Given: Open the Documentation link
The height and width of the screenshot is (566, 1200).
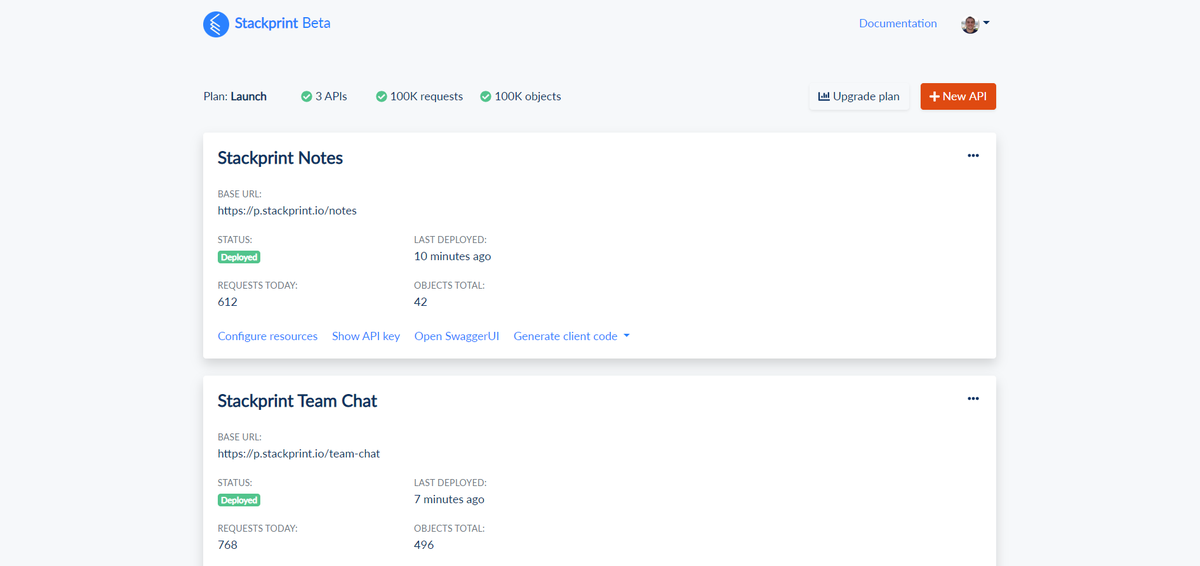Looking at the screenshot, I should point(898,23).
